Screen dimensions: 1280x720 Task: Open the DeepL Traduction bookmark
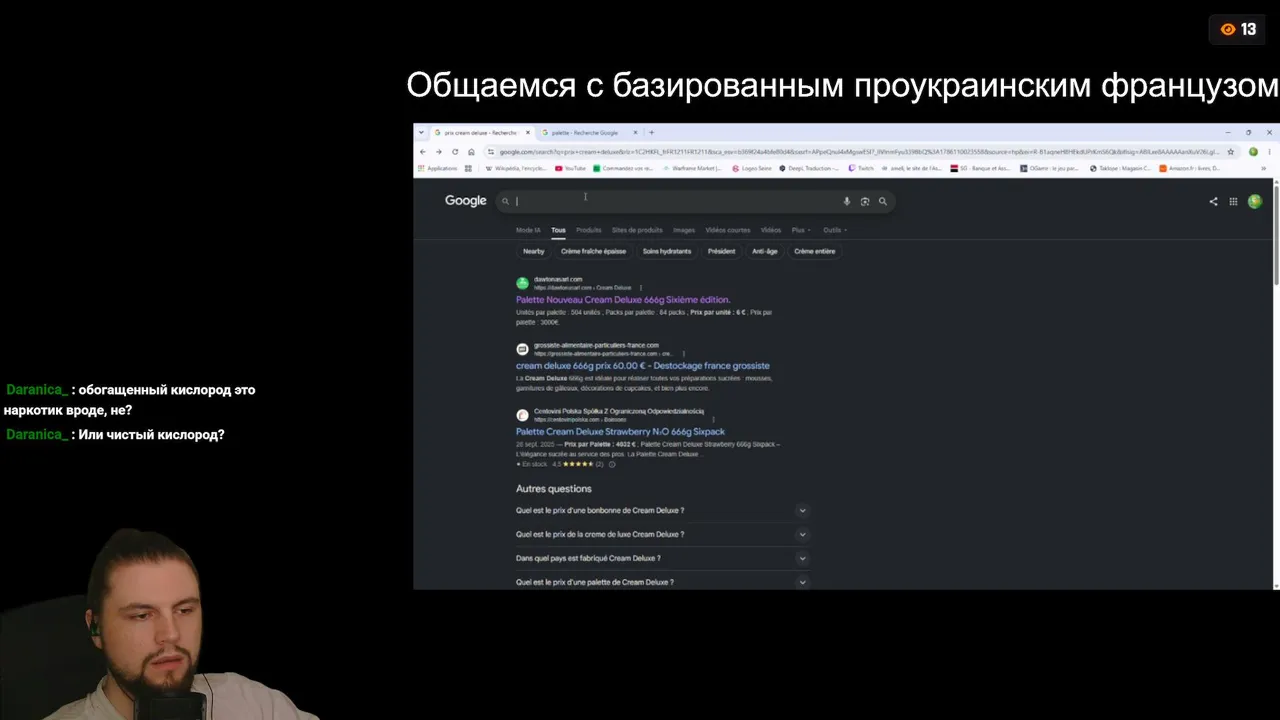(x=807, y=168)
